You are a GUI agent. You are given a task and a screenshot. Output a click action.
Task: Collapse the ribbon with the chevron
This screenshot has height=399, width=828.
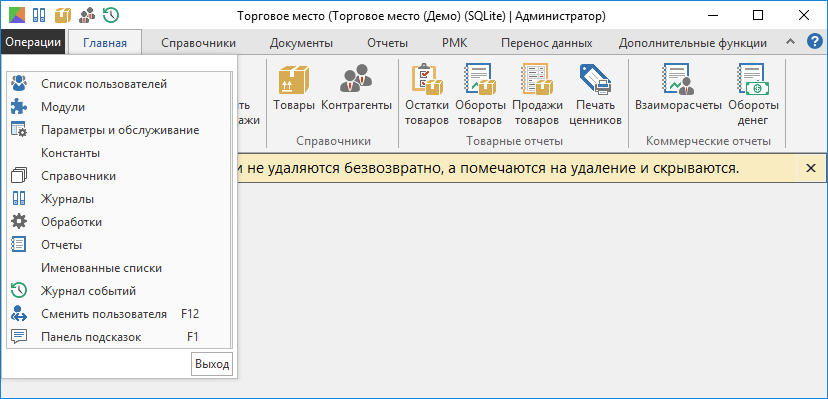(790, 42)
